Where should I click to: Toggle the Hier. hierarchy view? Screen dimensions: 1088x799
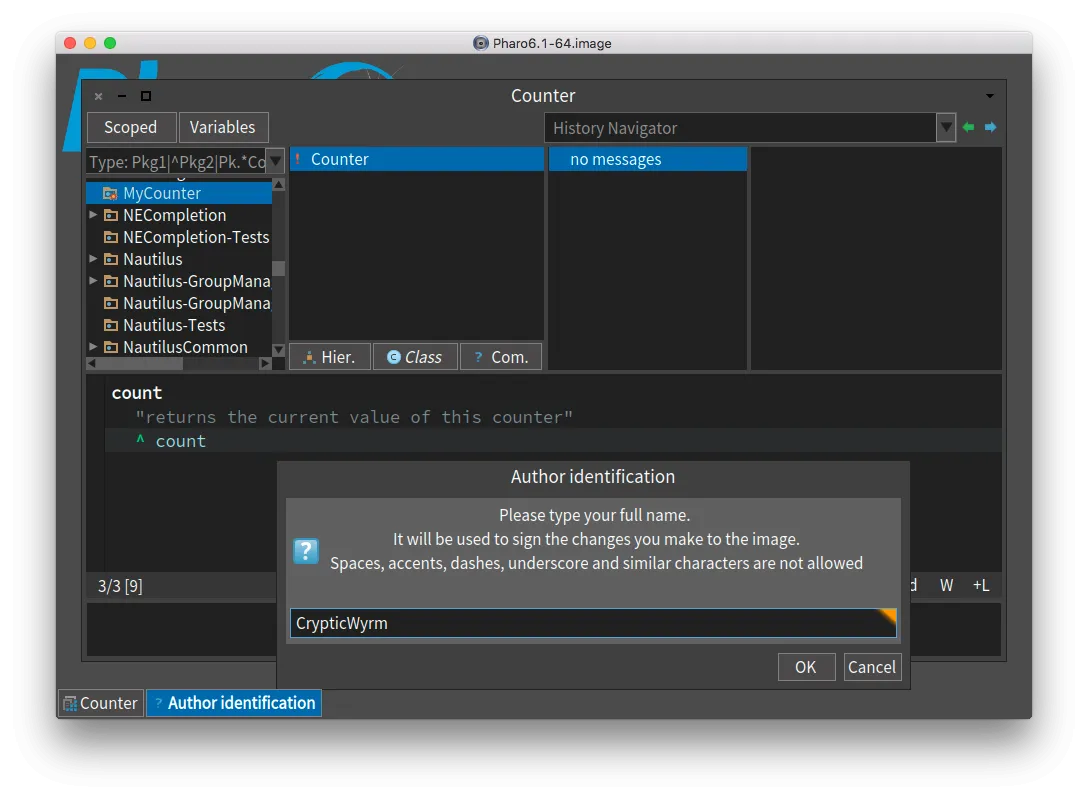(330, 356)
